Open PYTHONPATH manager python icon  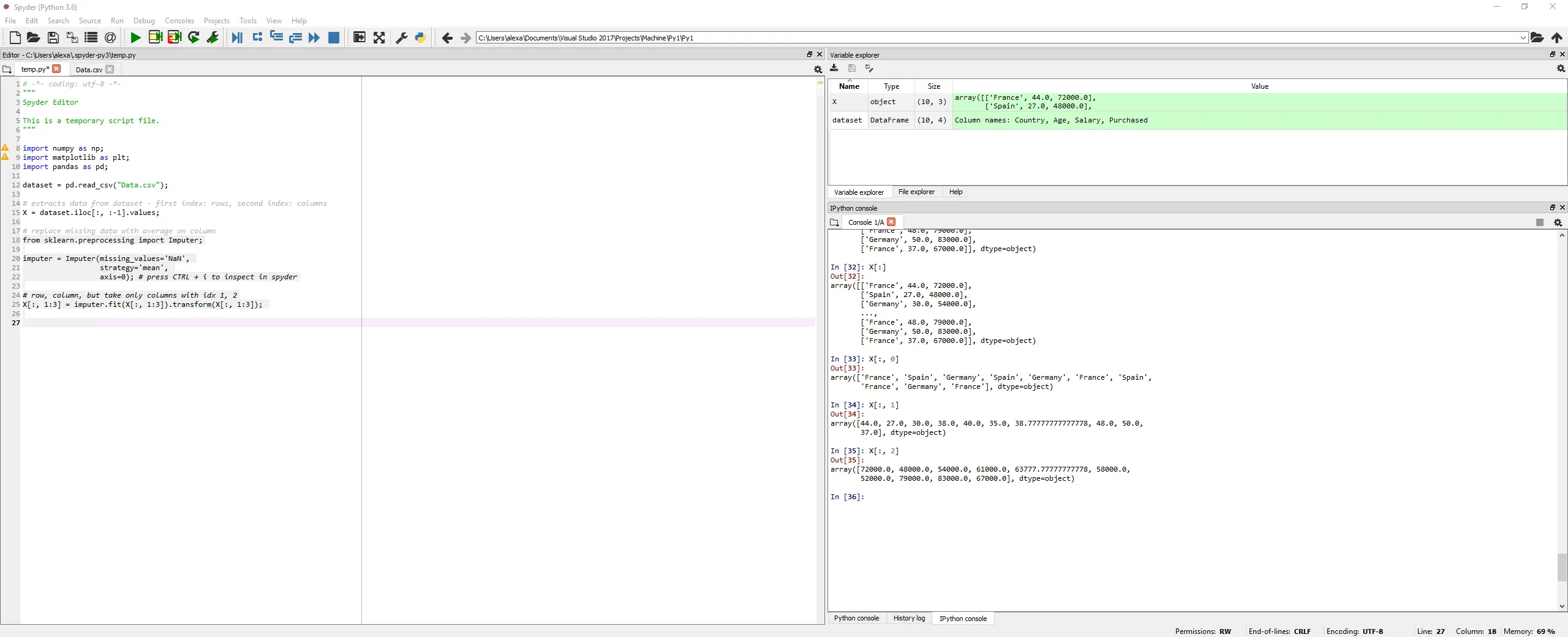[421, 38]
